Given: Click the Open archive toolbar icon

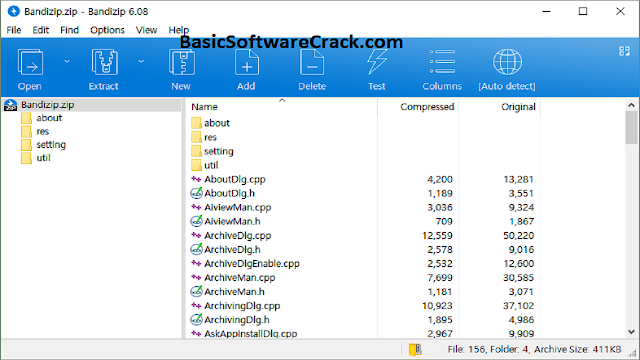Looking at the screenshot, I should click(x=30, y=62).
